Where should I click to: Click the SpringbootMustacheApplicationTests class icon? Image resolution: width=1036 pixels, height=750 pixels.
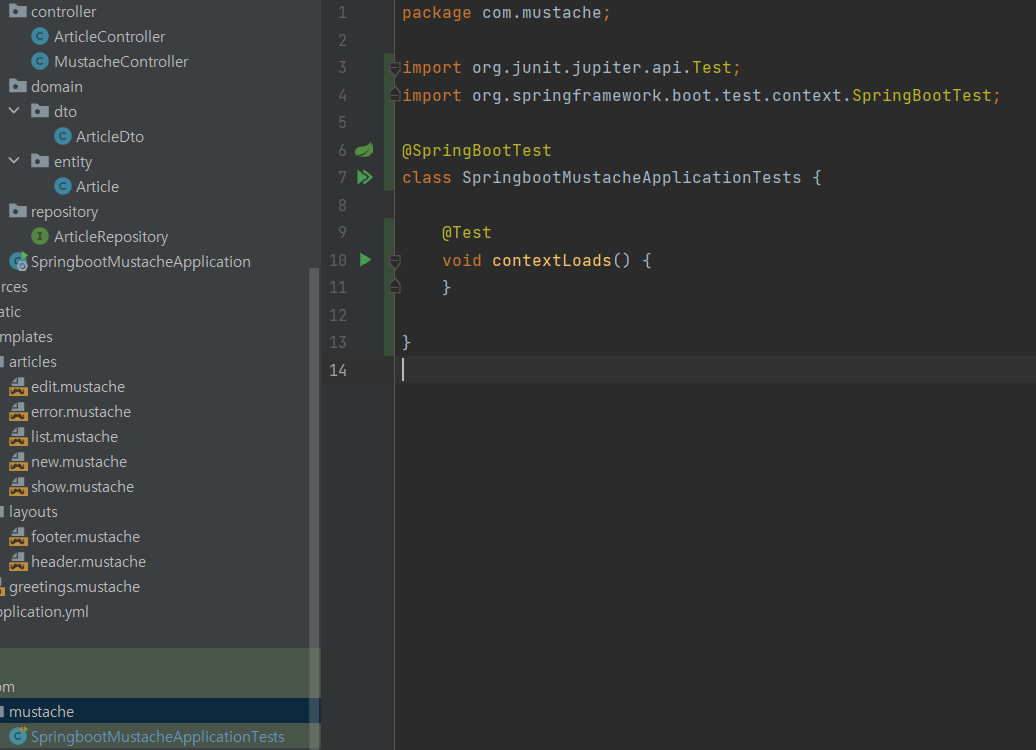pyautogui.click(x=18, y=735)
